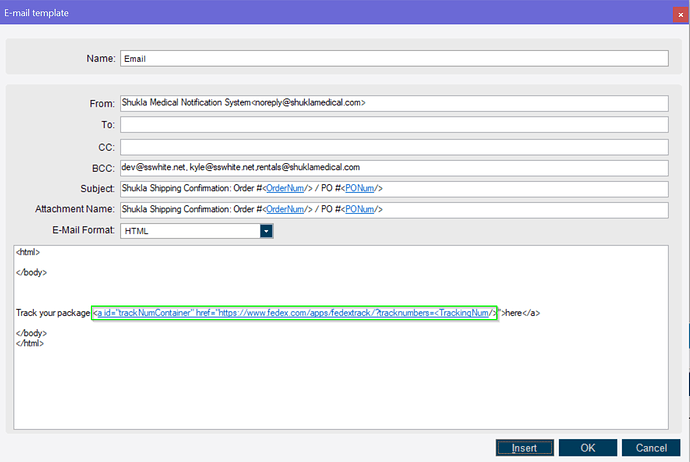Click the From address field
690x462 pixels.
pyautogui.click(x=394, y=103)
